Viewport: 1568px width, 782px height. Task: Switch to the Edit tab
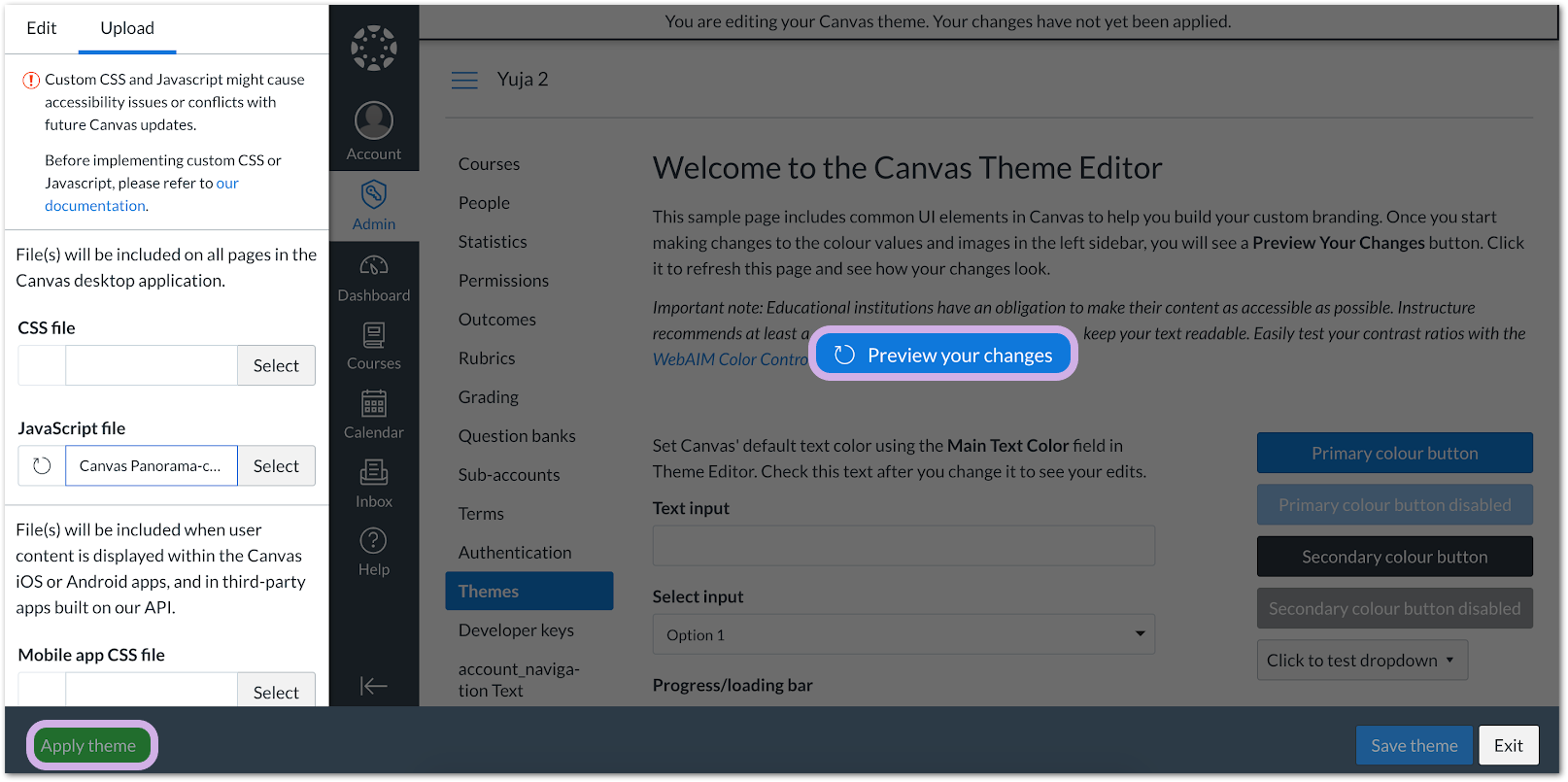[41, 28]
